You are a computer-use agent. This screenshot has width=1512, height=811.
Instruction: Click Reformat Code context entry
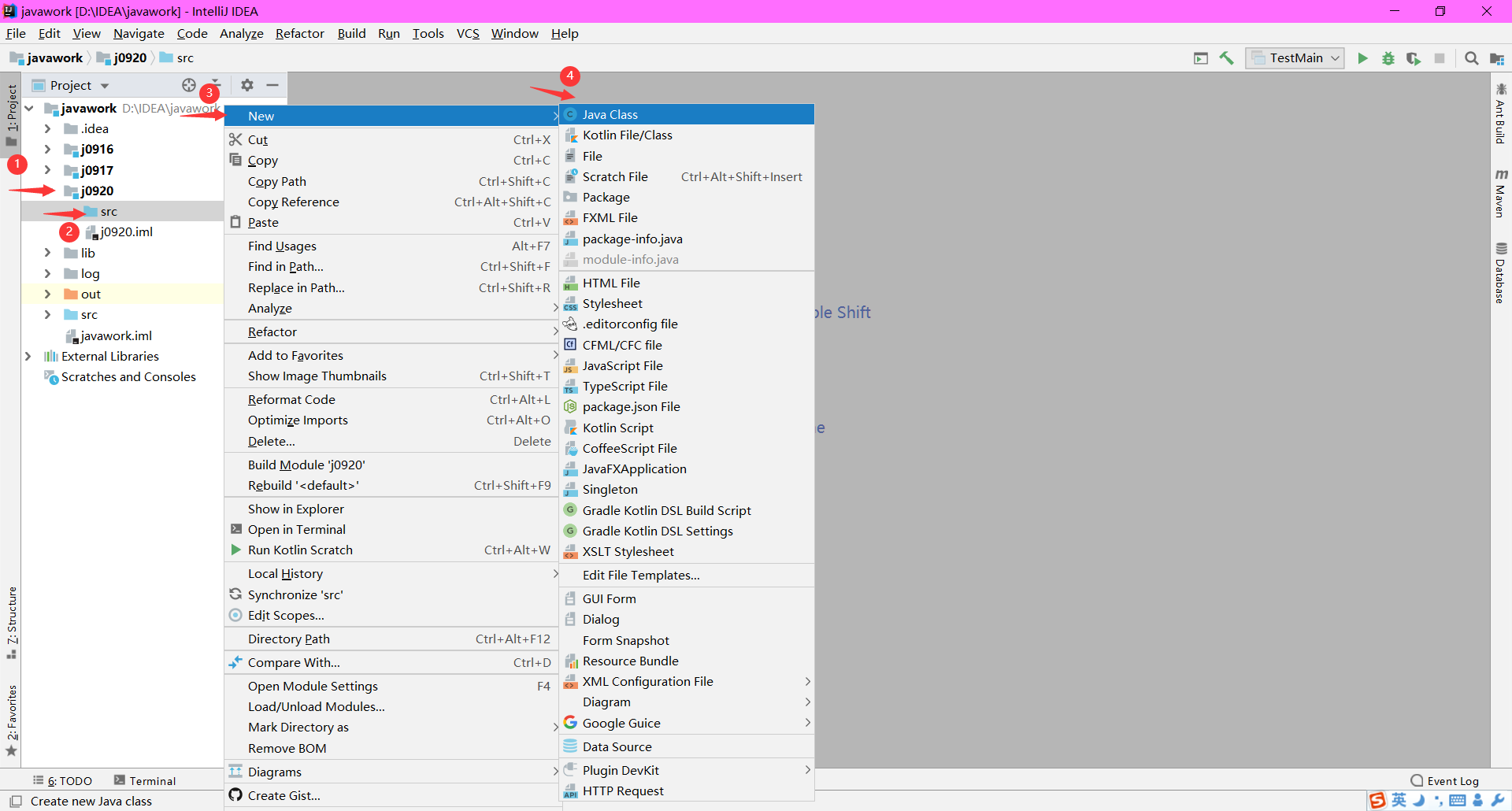tap(391, 399)
